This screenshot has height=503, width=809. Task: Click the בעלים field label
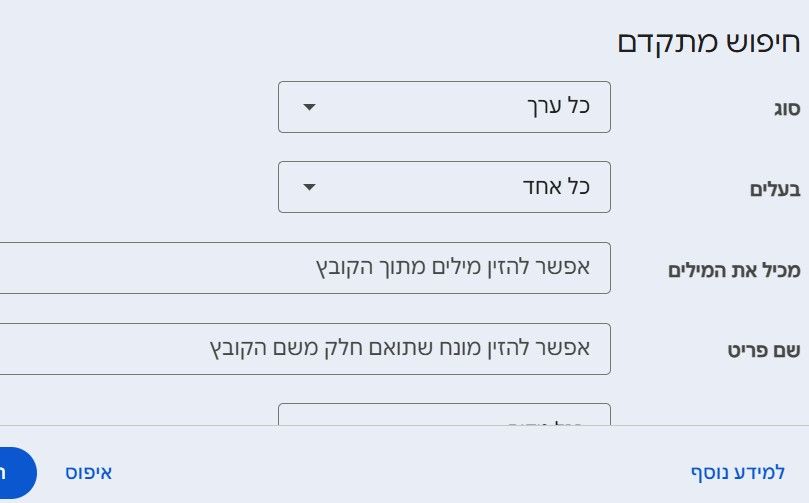(x=775, y=189)
